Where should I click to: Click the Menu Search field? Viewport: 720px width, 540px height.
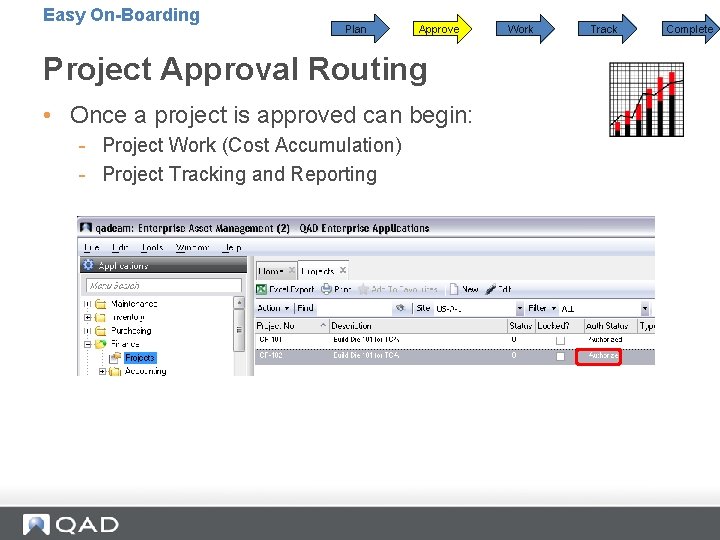164,286
